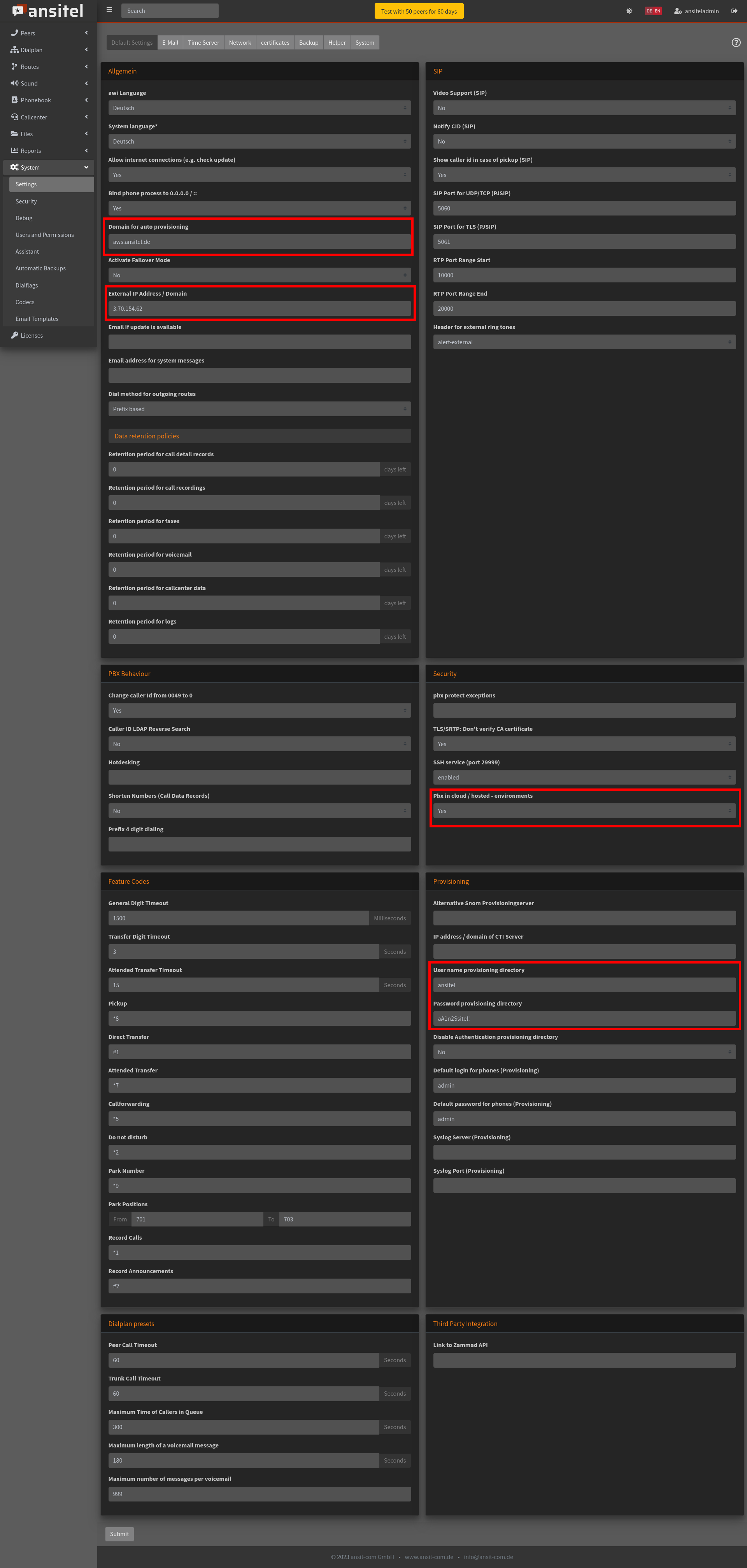Open the certificates tab
Viewport: 747px width, 1568px height.
[275, 43]
